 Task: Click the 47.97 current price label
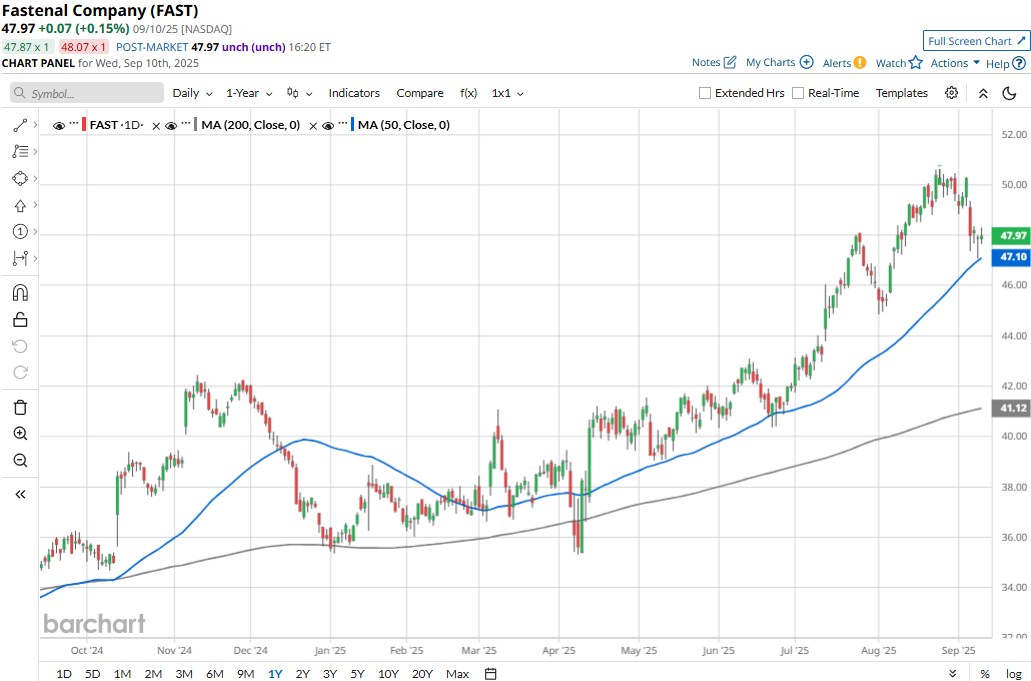(1013, 235)
